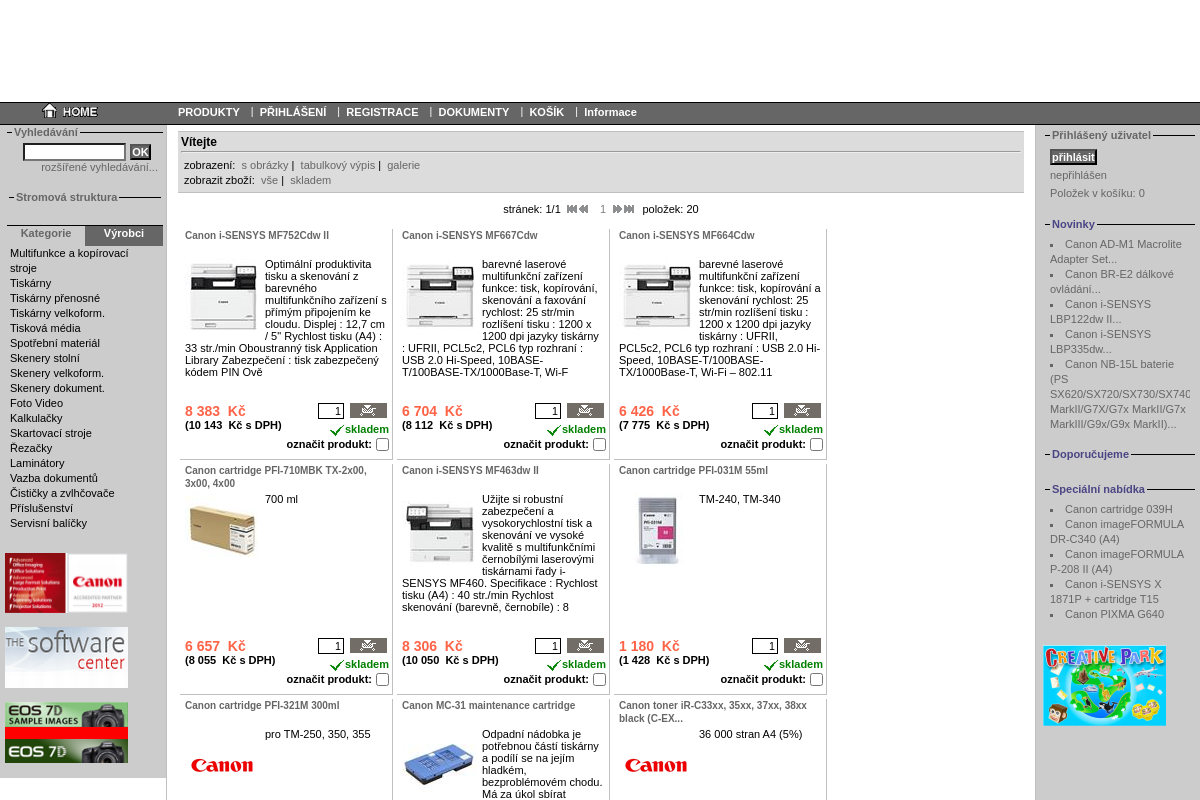Viewport: 1200px width, 800px height.
Task: Switch view to galerie
Action: (x=404, y=165)
